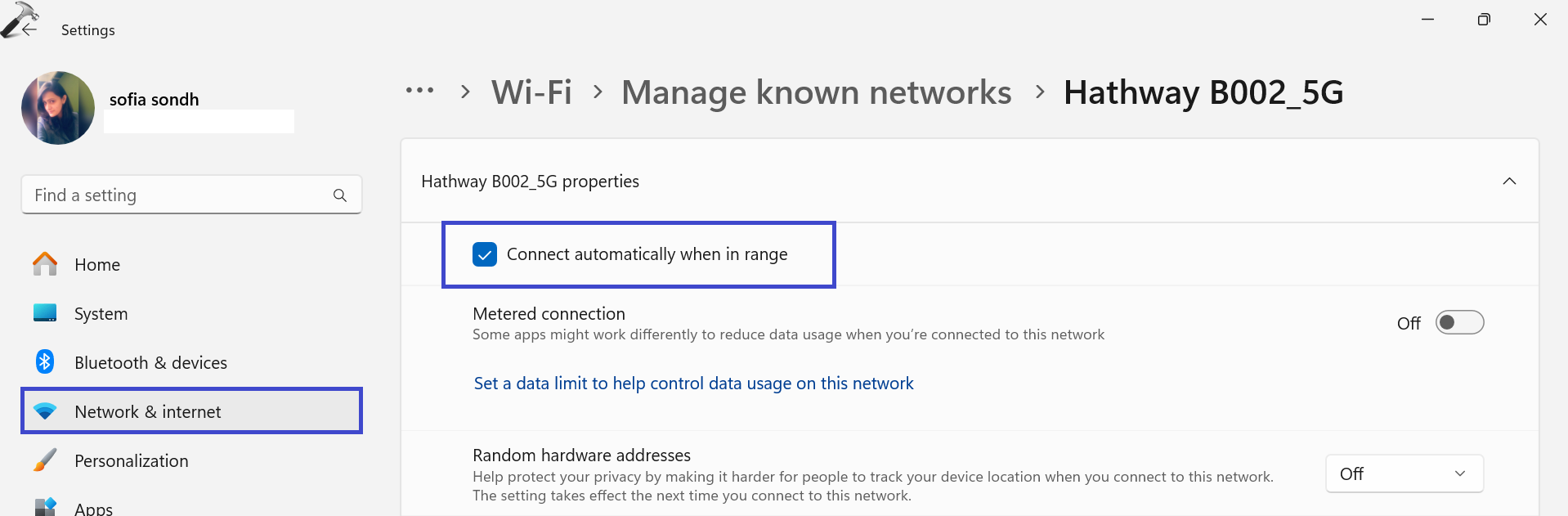Click the sofia sondh profile picture

pos(58,108)
